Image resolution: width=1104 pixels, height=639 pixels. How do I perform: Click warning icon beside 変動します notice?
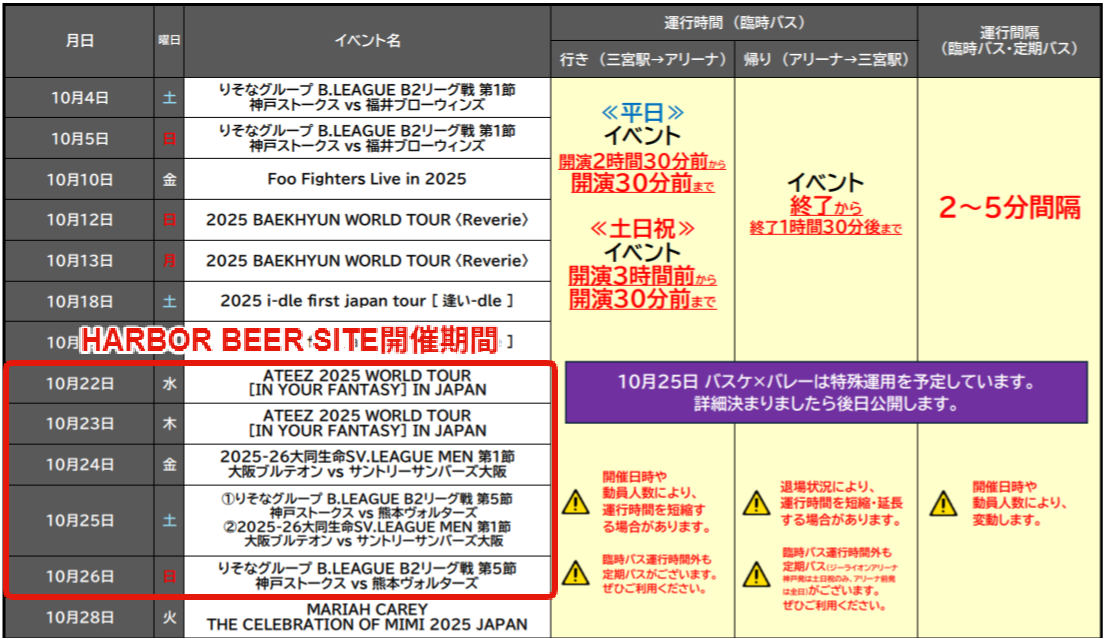pos(943,503)
